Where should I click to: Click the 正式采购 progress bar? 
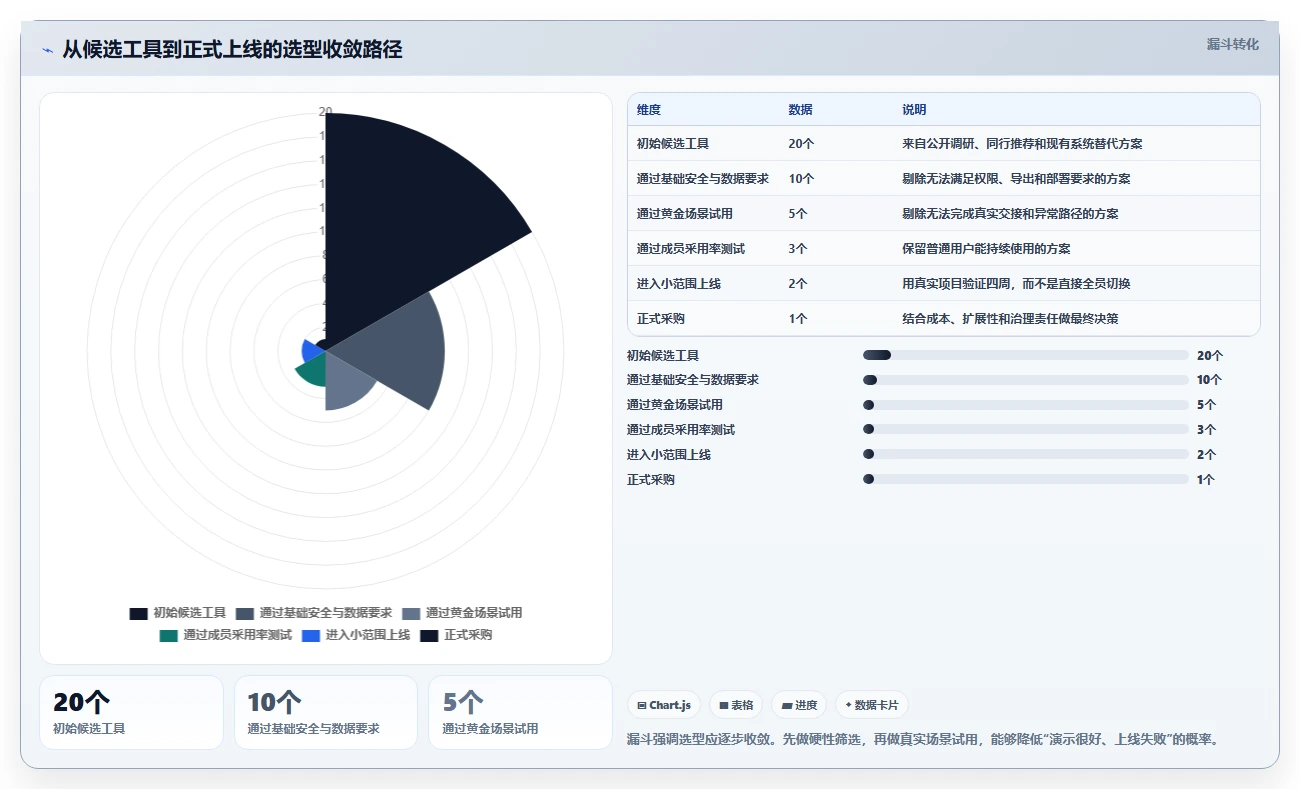pos(1026,479)
